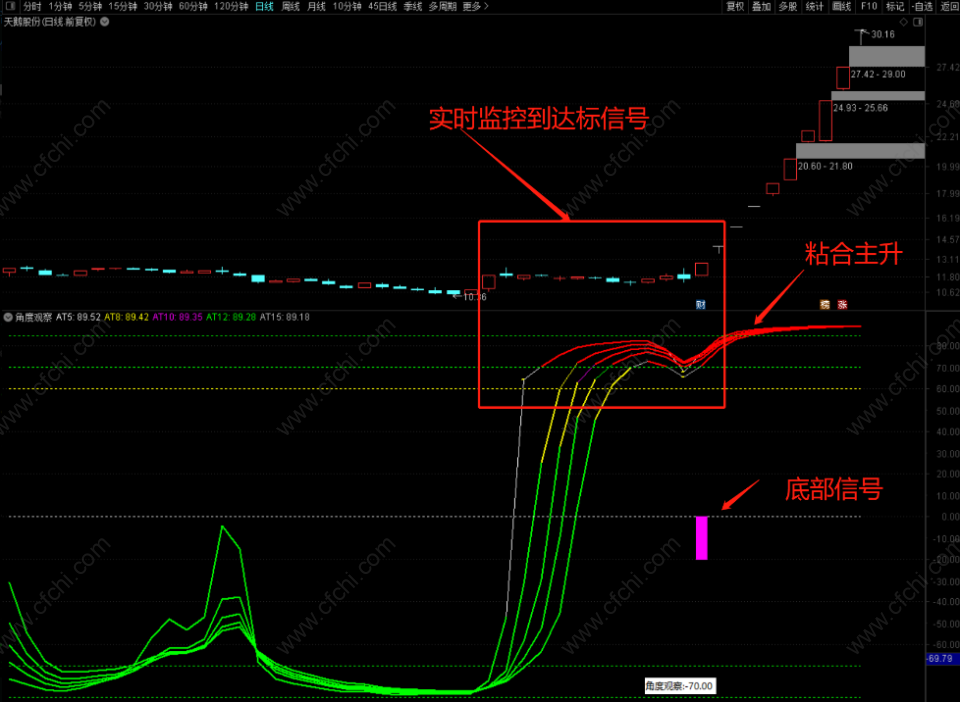Select the 月线 monthly period tab

coord(316,6)
